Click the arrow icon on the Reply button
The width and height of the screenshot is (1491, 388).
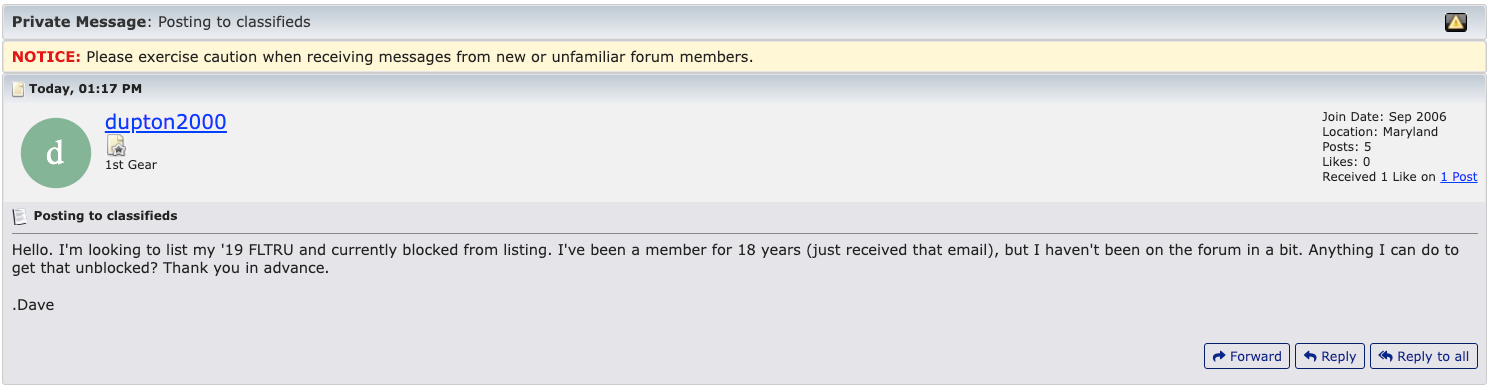click(1310, 356)
